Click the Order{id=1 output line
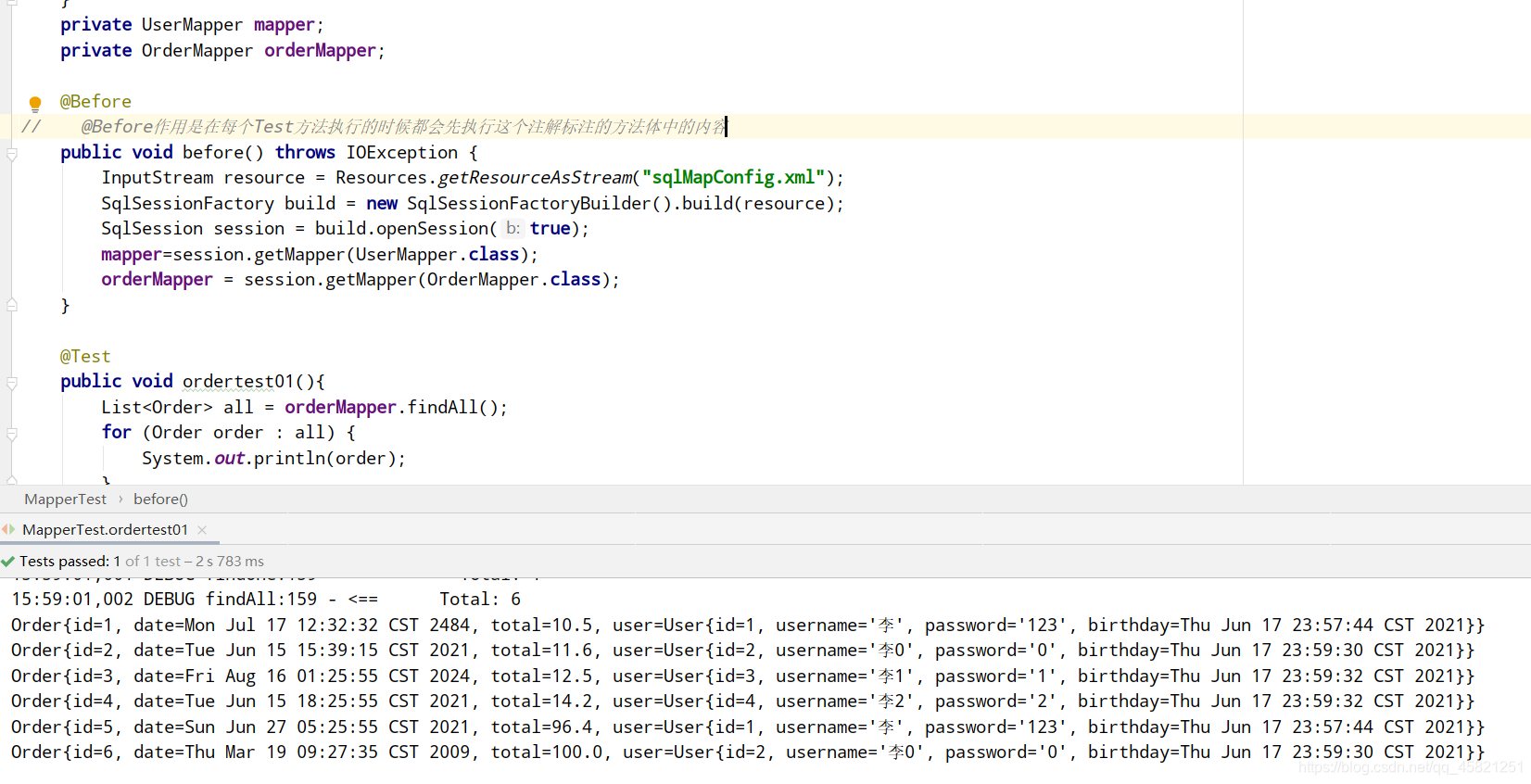 748,626
